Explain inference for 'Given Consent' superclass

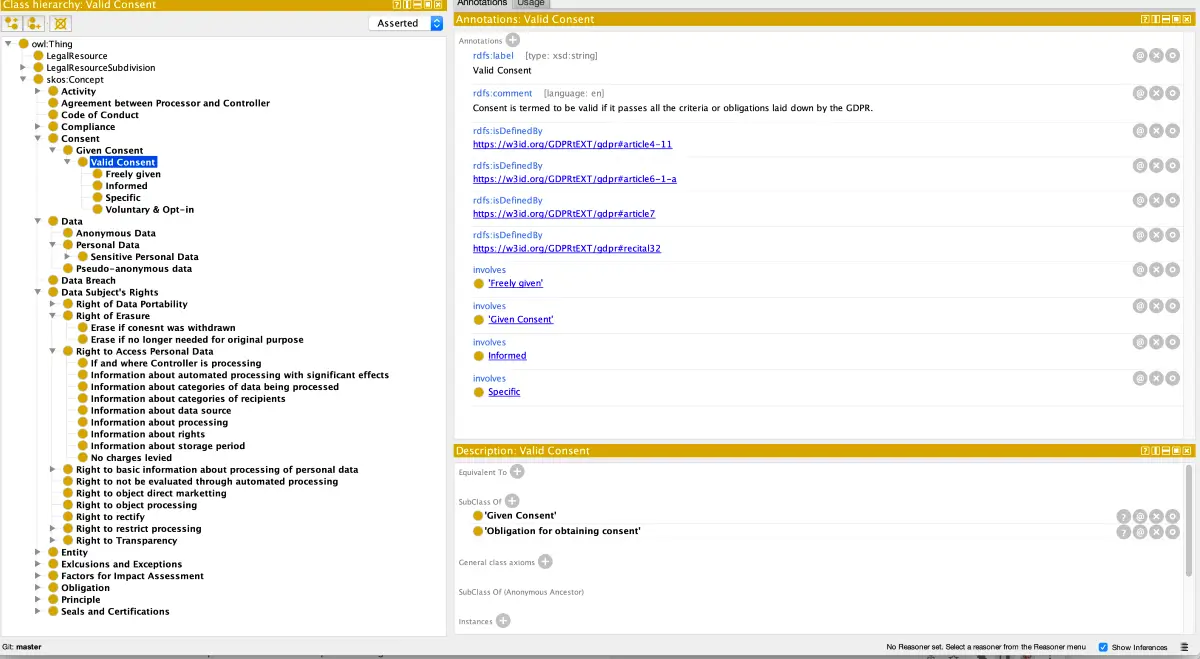[x=1124, y=517]
